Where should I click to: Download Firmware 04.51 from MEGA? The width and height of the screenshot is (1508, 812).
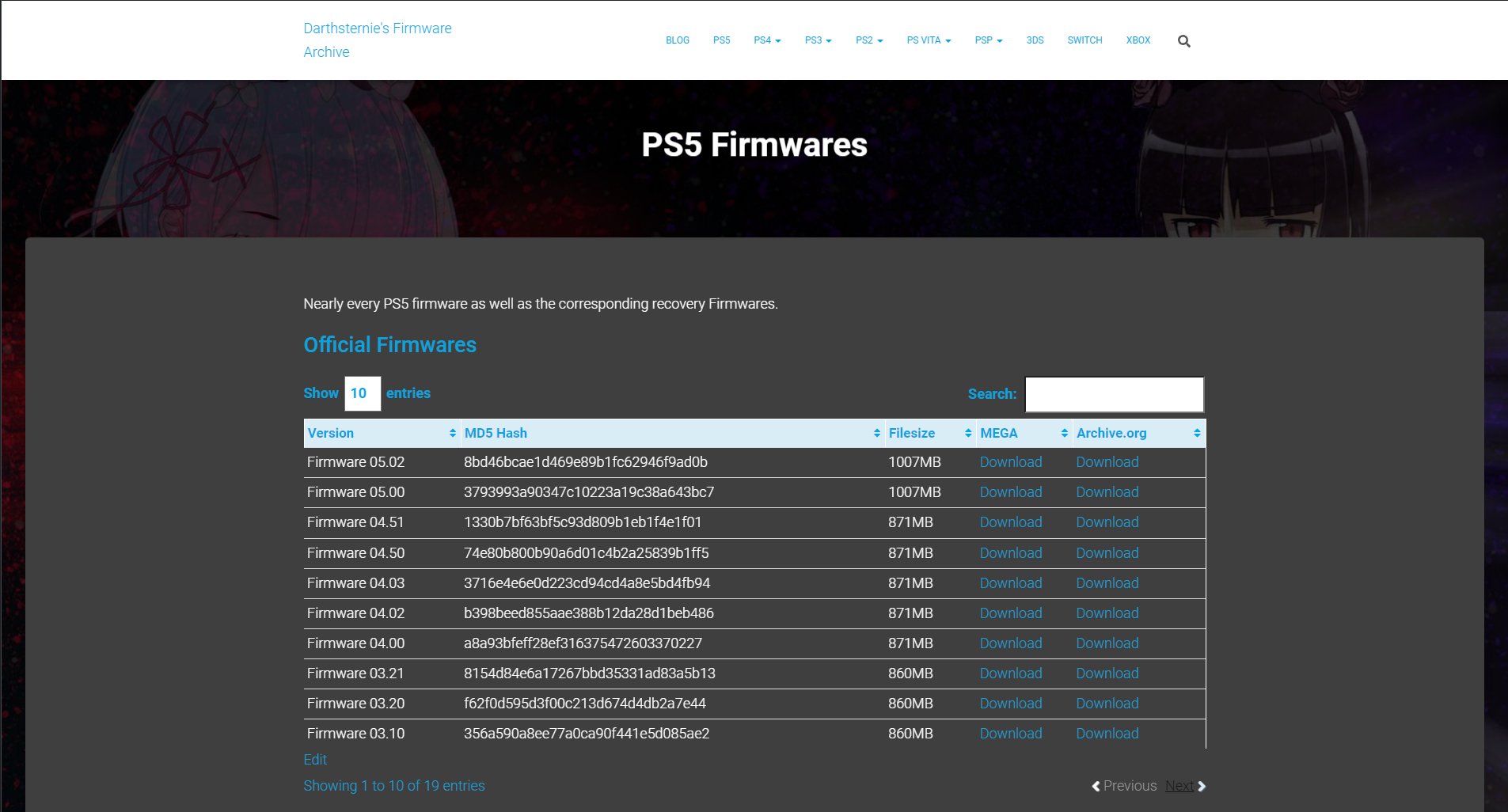pyautogui.click(x=1011, y=522)
